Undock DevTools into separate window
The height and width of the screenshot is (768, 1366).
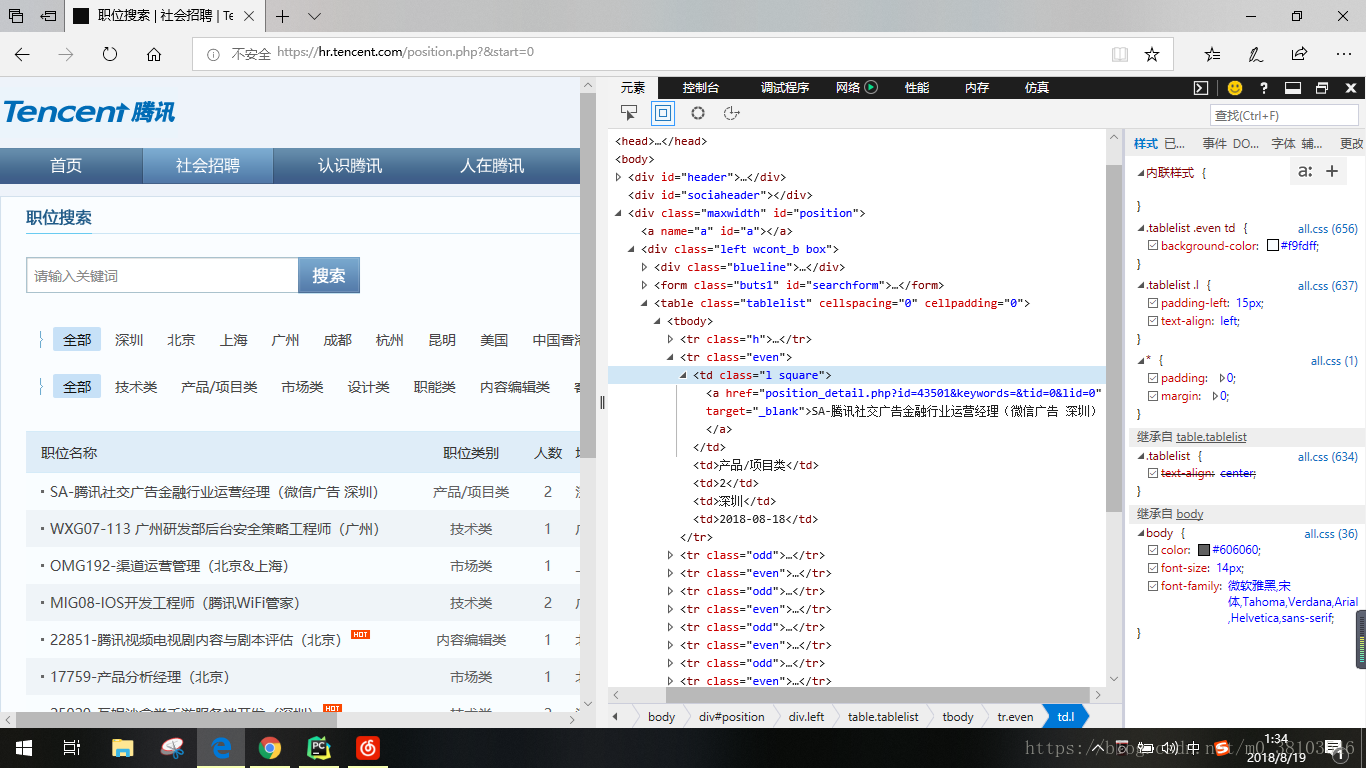(1322, 88)
